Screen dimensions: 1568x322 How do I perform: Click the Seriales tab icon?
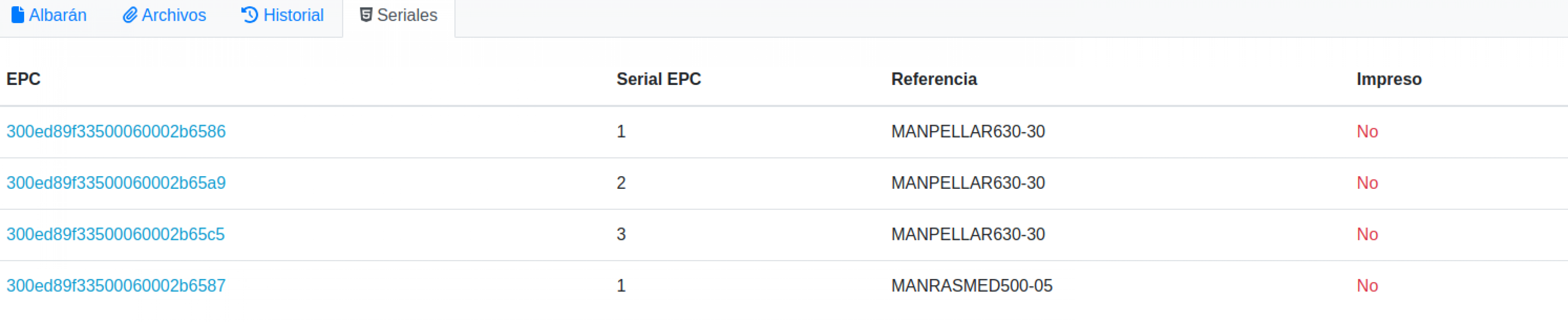366,15
